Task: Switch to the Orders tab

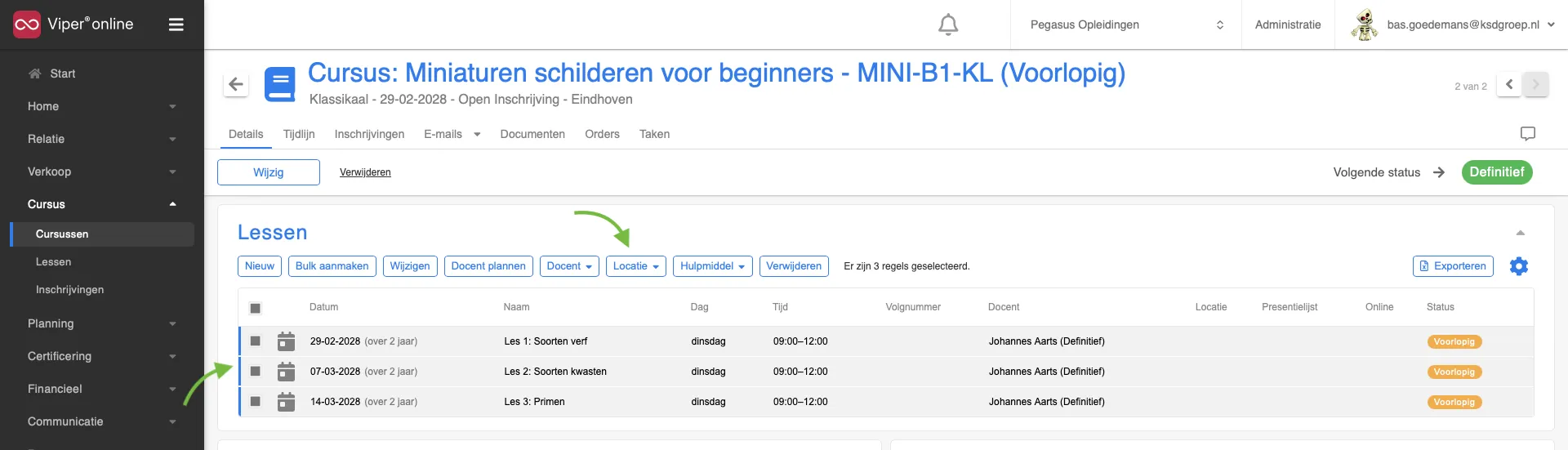Action: pos(602,134)
